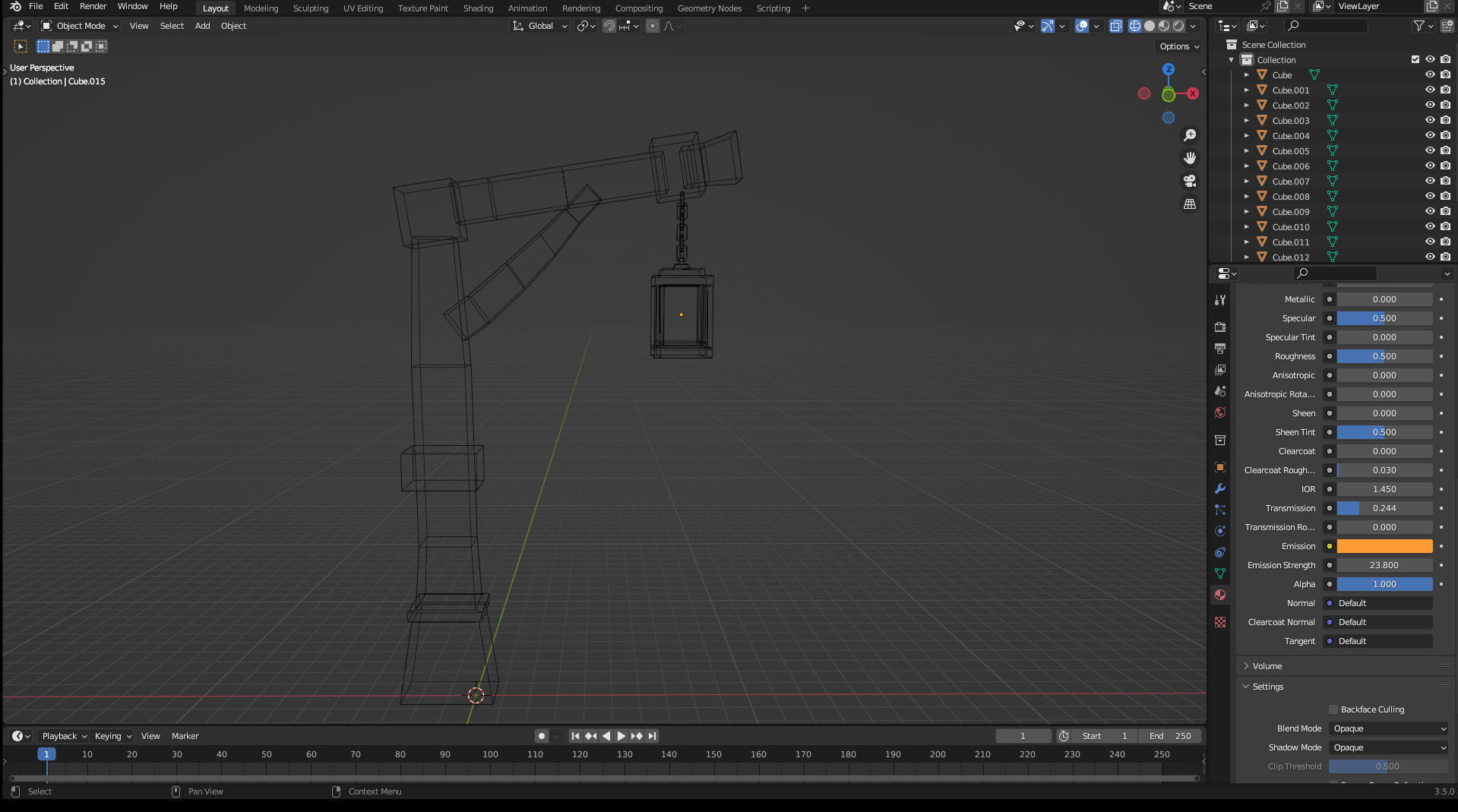The width and height of the screenshot is (1458, 812).
Task: Switch orthographic/perspective grid icon
Action: (x=1190, y=204)
